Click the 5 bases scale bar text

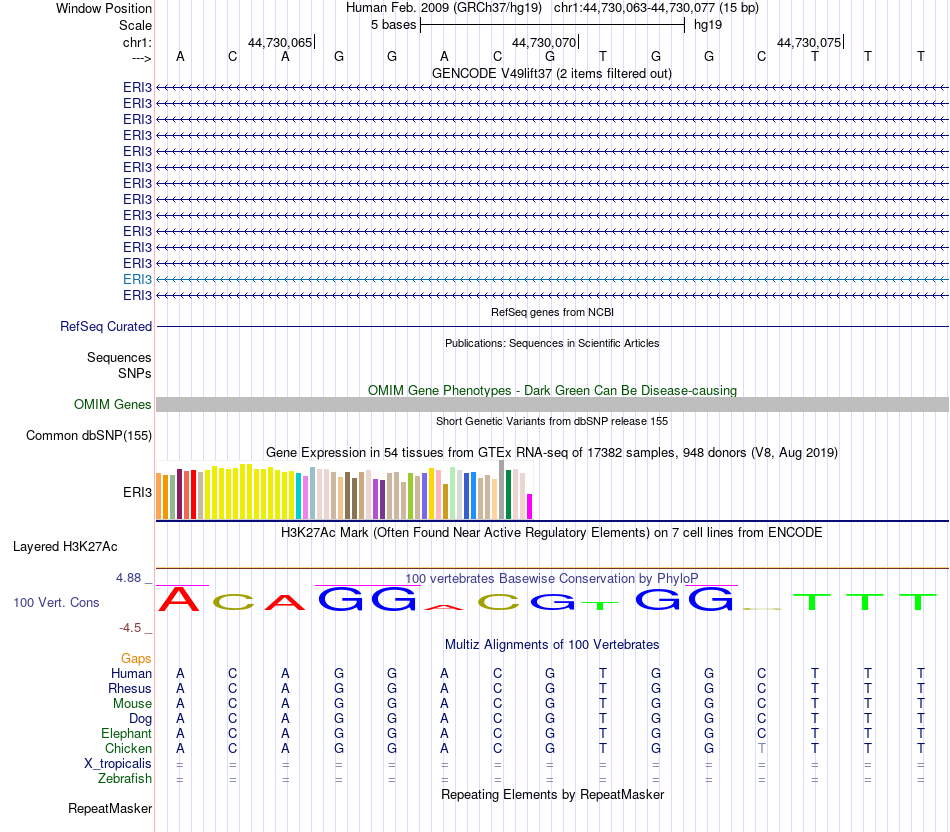(x=393, y=25)
